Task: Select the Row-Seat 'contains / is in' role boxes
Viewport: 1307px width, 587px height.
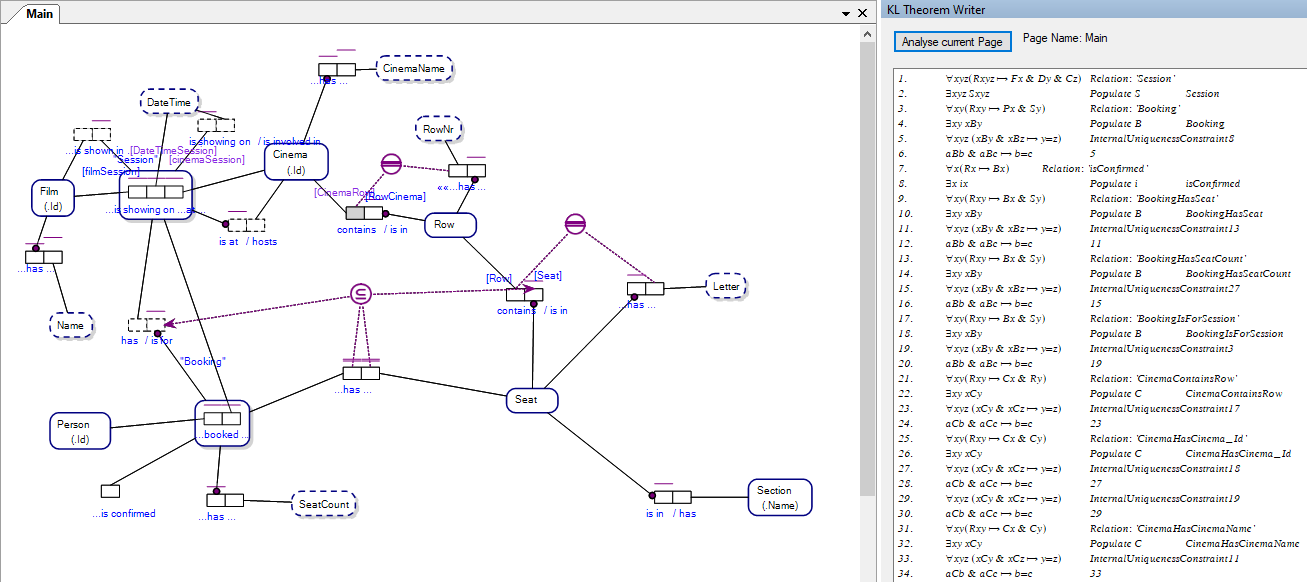Action: (x=524, y=294)
